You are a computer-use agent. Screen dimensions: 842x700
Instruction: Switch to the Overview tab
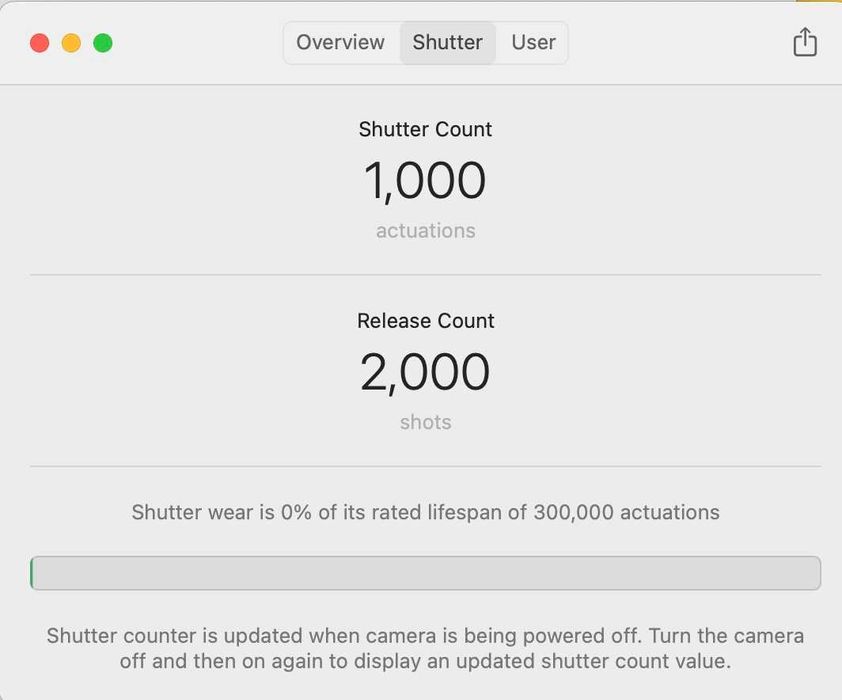coord(340,42)
